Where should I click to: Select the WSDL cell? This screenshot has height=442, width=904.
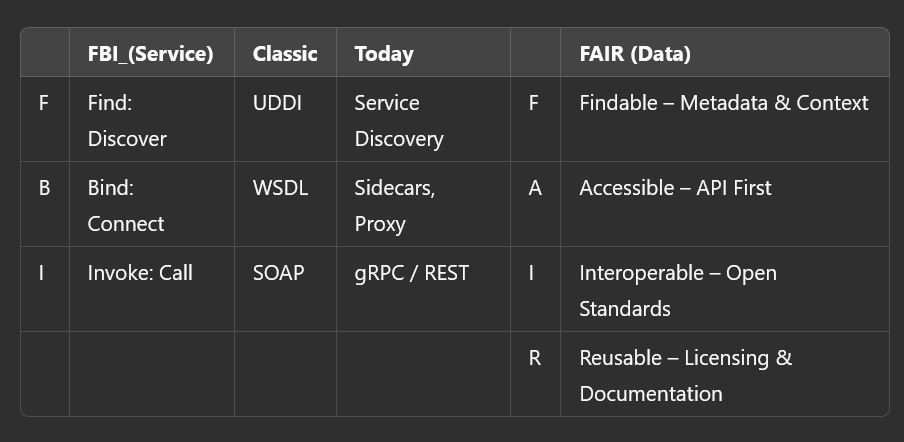[x=280, y=188]
